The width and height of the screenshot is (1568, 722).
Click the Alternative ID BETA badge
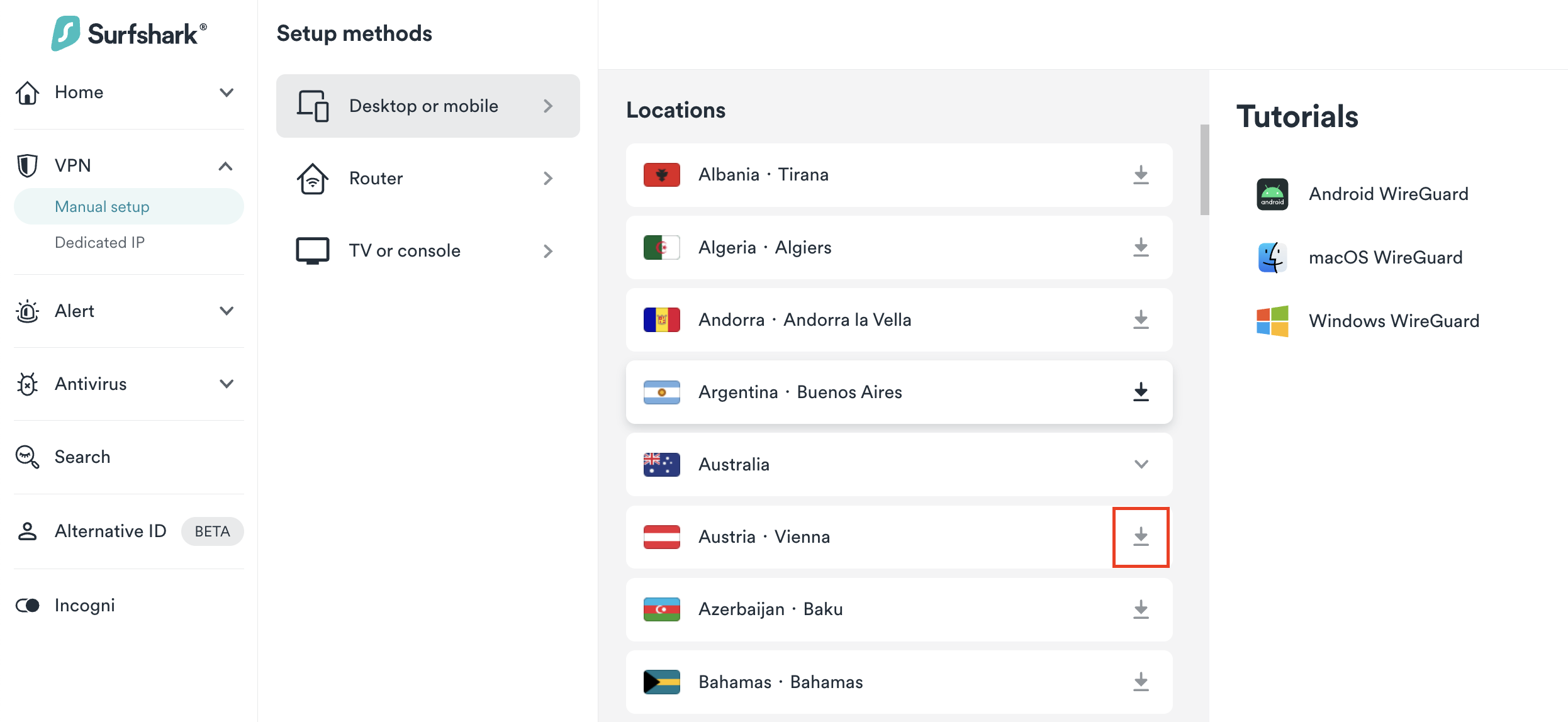click(x=212, y=531)
